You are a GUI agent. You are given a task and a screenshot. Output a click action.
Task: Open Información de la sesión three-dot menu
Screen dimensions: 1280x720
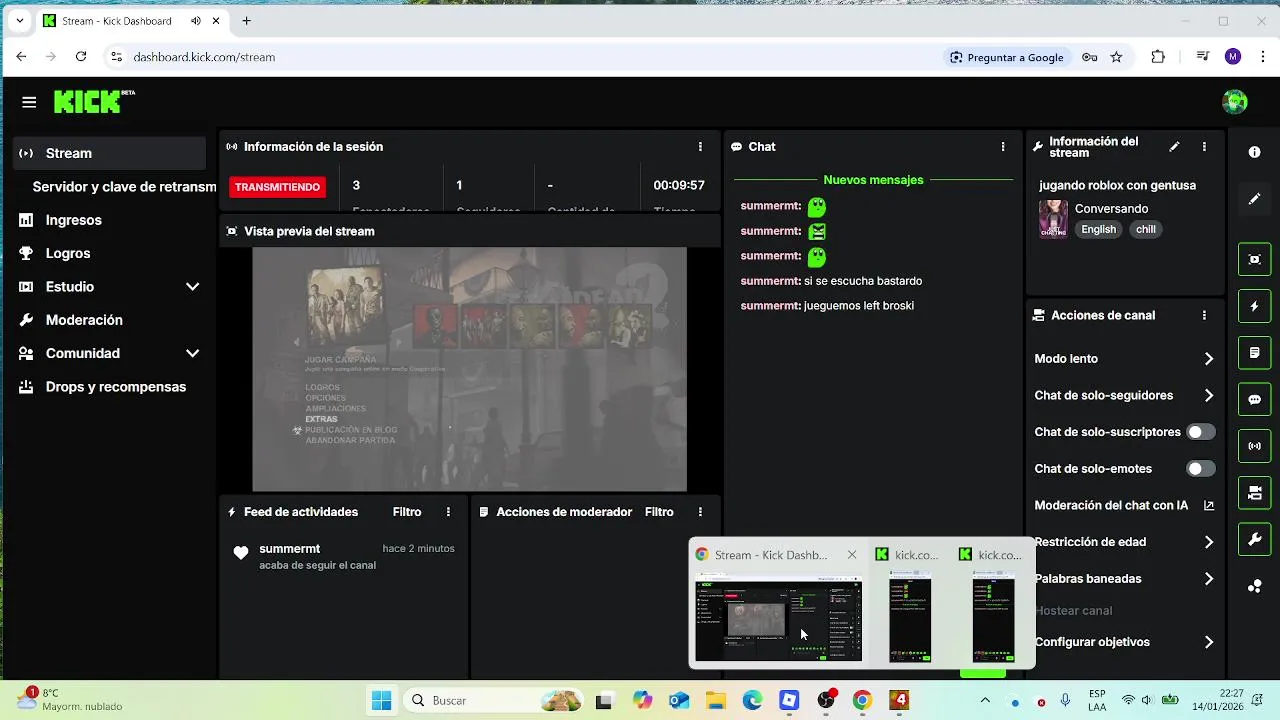[700, 147]
